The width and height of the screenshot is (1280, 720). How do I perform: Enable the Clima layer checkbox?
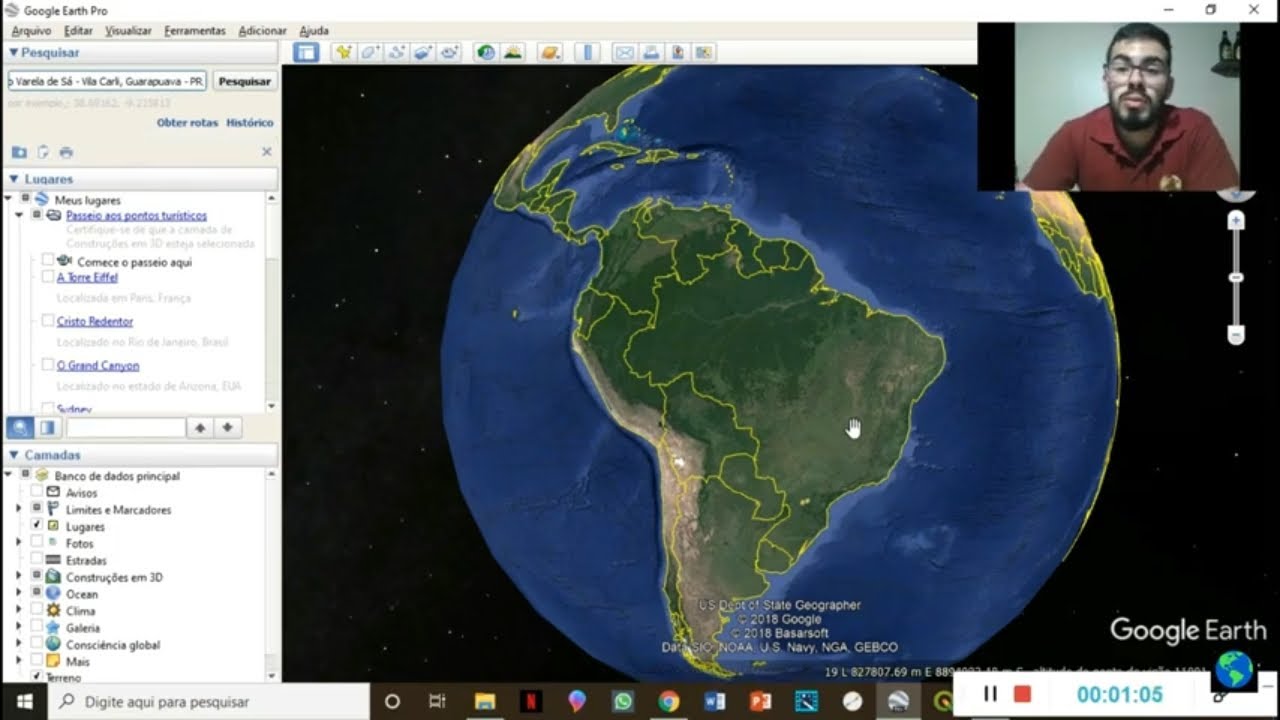pos(37,610)
